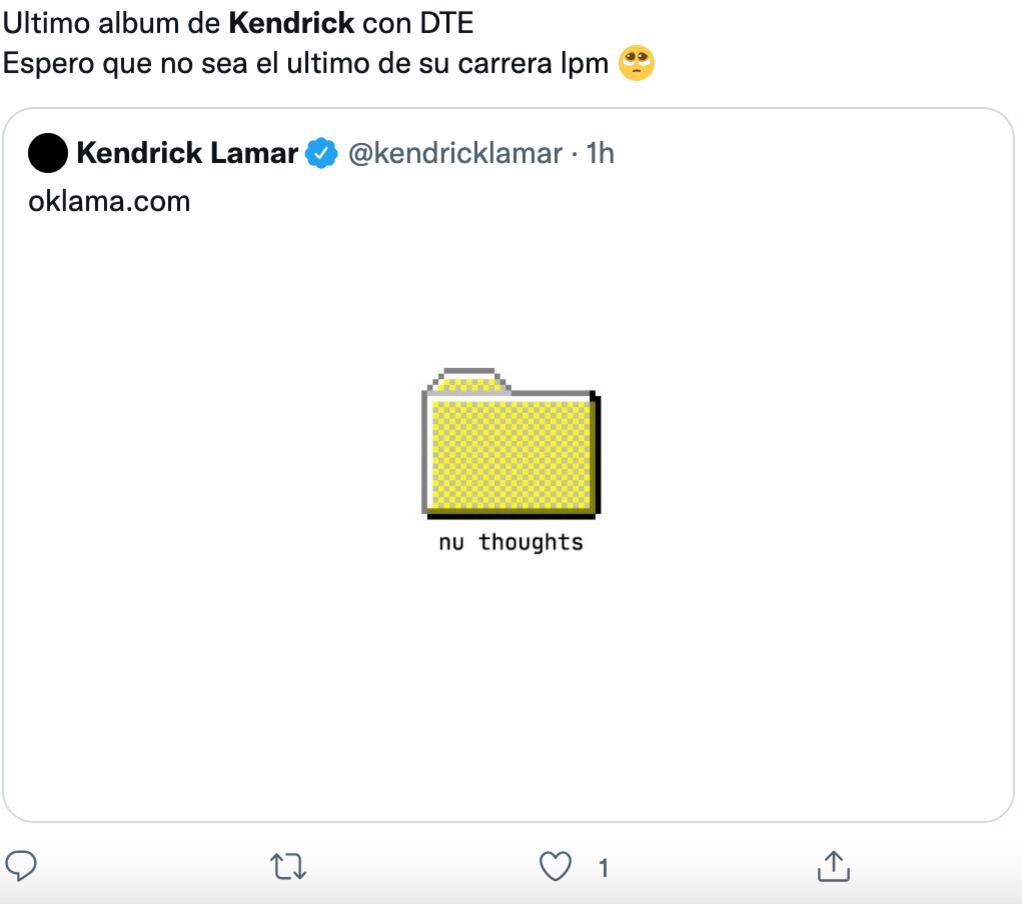This screenshot has height=904, width=1022.
Task: Open the Kendrick Lamar display name
Action: tap(187, 154)
